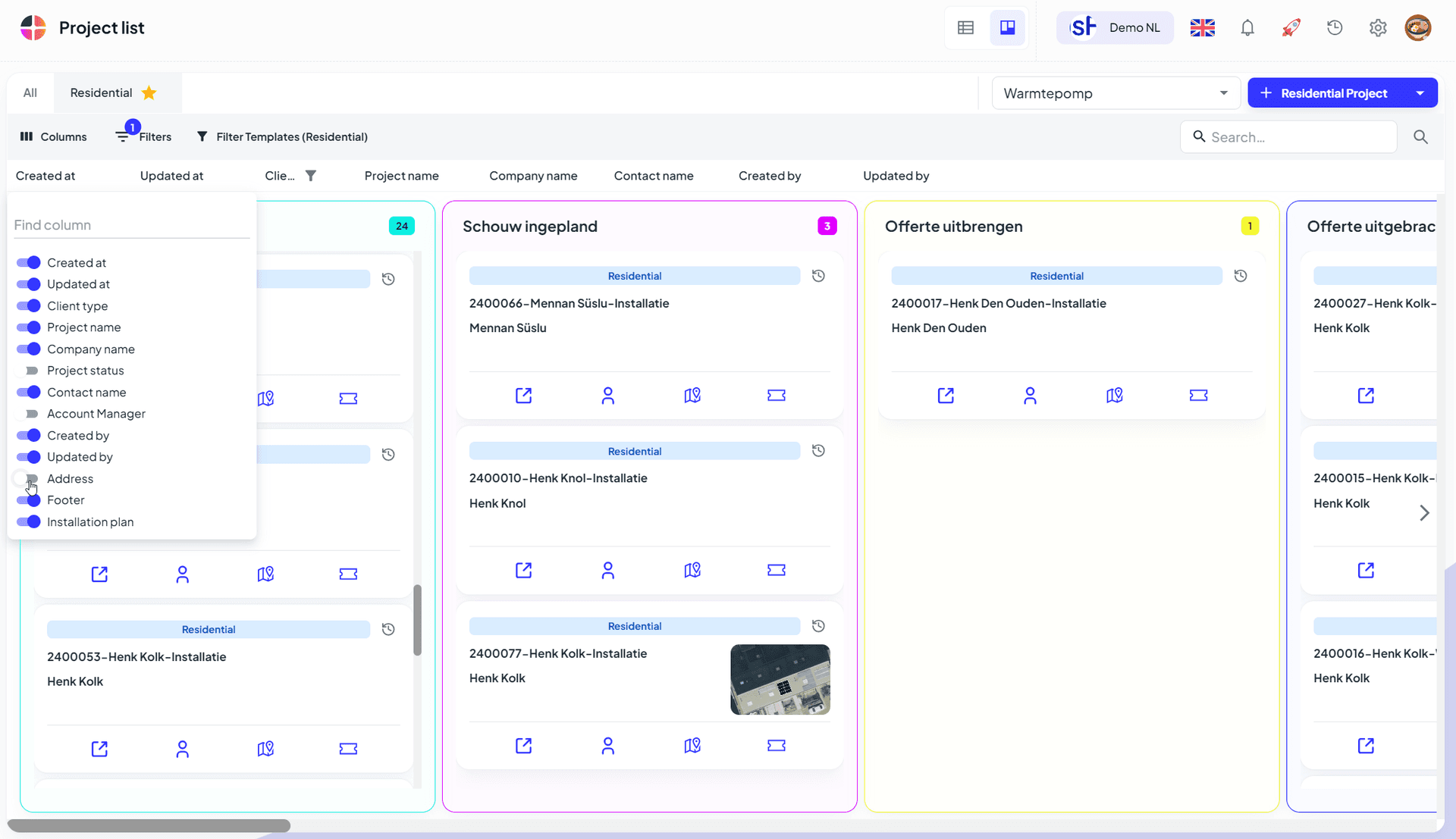Image resolution: width=1456 pixels, height=839 pixels.
Task: Open Residential Project button dropdown arrow
Action: (x=1420, y=93)
